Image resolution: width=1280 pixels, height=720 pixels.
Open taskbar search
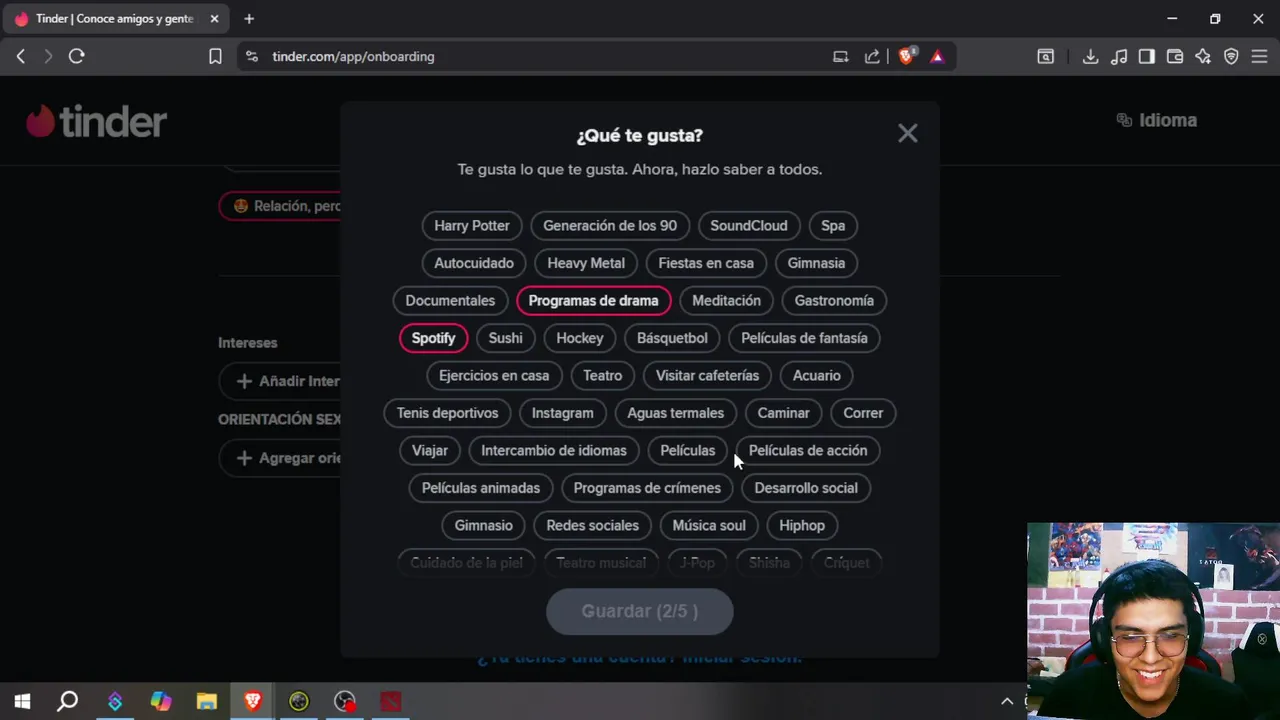click(x=68, y=702)
